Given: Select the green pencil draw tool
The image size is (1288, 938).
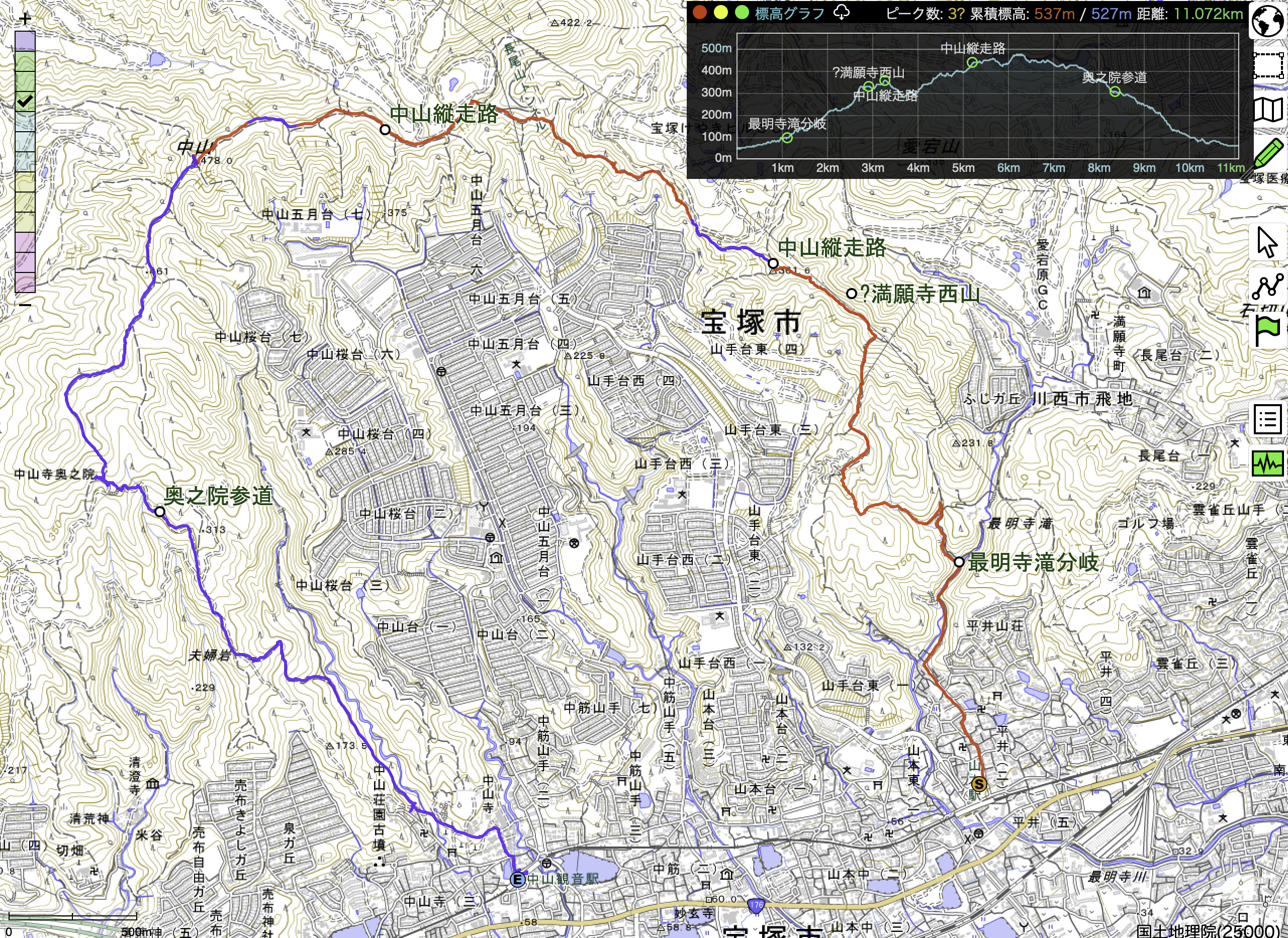Looking at the screenshot, I should (1269, 154).
